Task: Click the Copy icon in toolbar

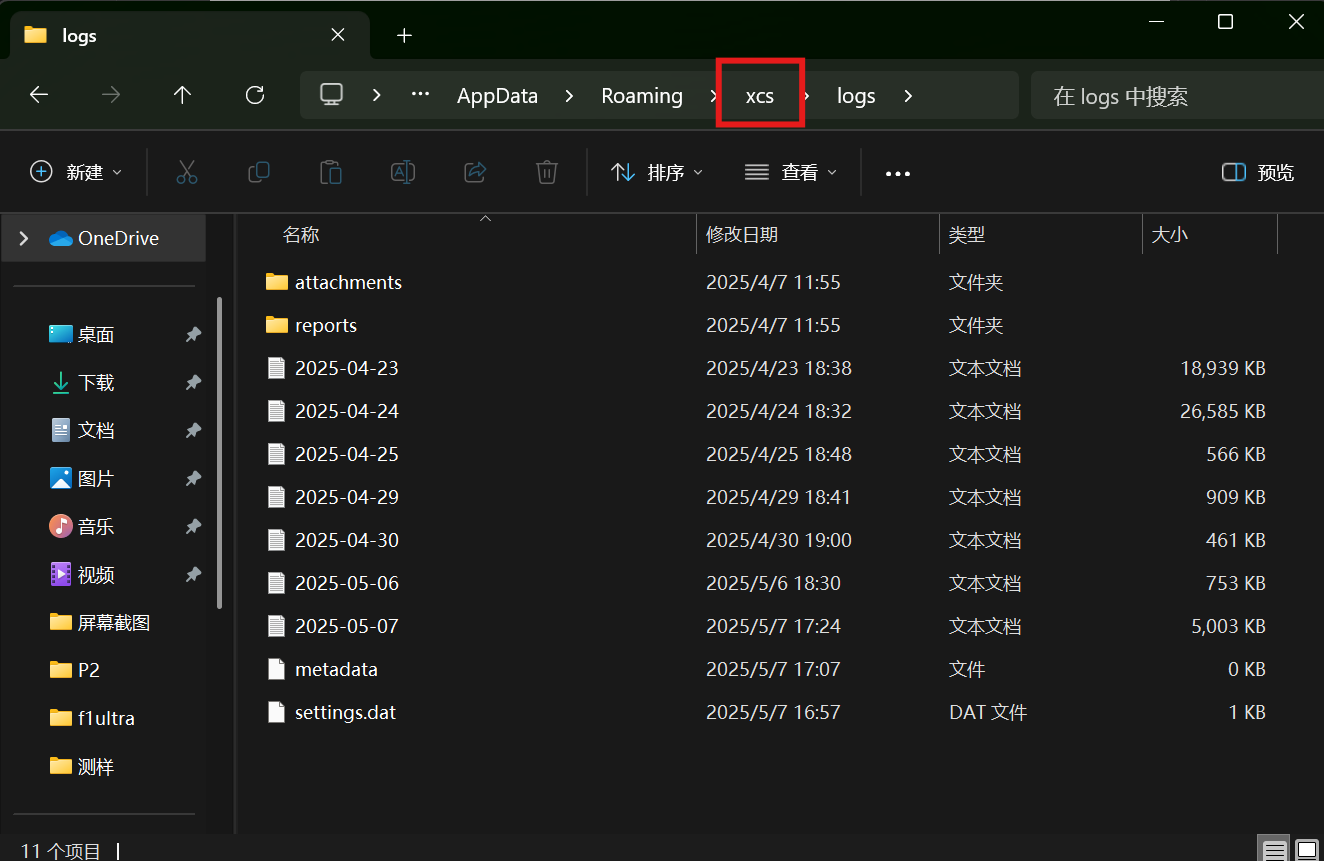Action: click(259, 172)
